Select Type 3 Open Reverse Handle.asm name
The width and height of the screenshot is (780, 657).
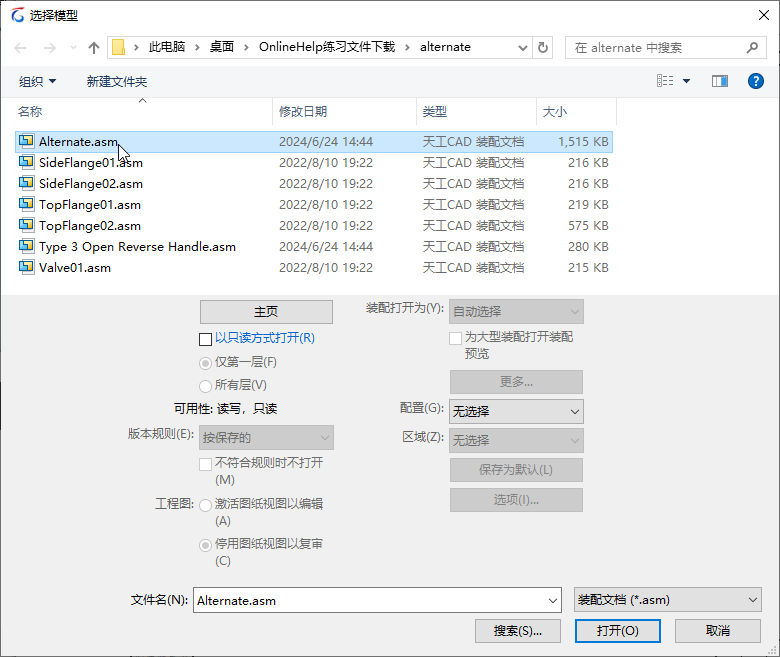(137, 247)
